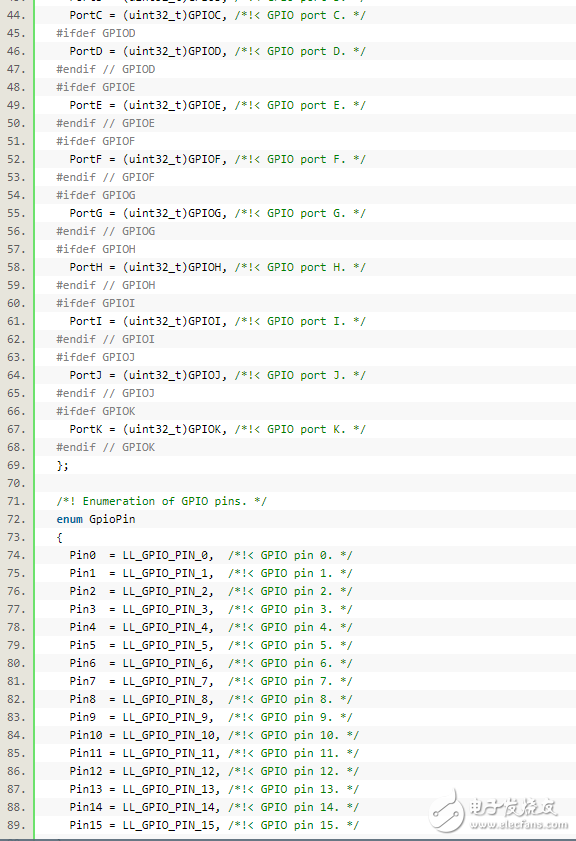576x841 pixels.
Task: Click the '#ifdef GPIOH' directive
Action: click(x=96, y=249)
